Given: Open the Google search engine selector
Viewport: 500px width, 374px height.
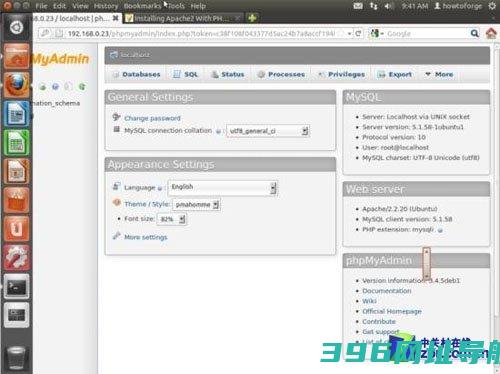Looking at the screenshot, I should (x=377, y=33).
